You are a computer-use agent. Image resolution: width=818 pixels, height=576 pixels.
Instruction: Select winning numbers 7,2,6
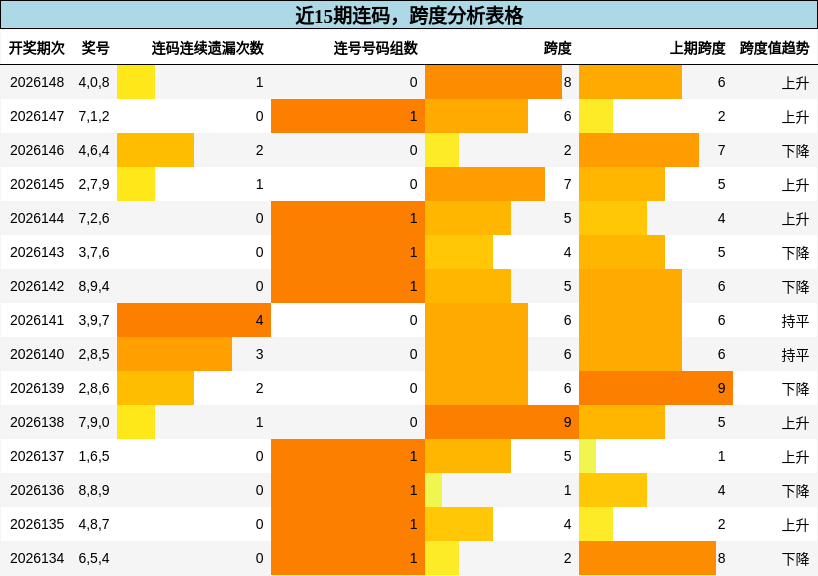[94, 218]
